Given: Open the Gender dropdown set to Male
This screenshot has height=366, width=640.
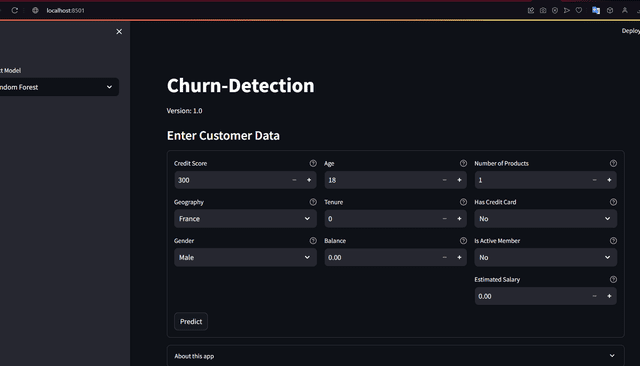Looking at the screenshot, I should click(245, 257).
